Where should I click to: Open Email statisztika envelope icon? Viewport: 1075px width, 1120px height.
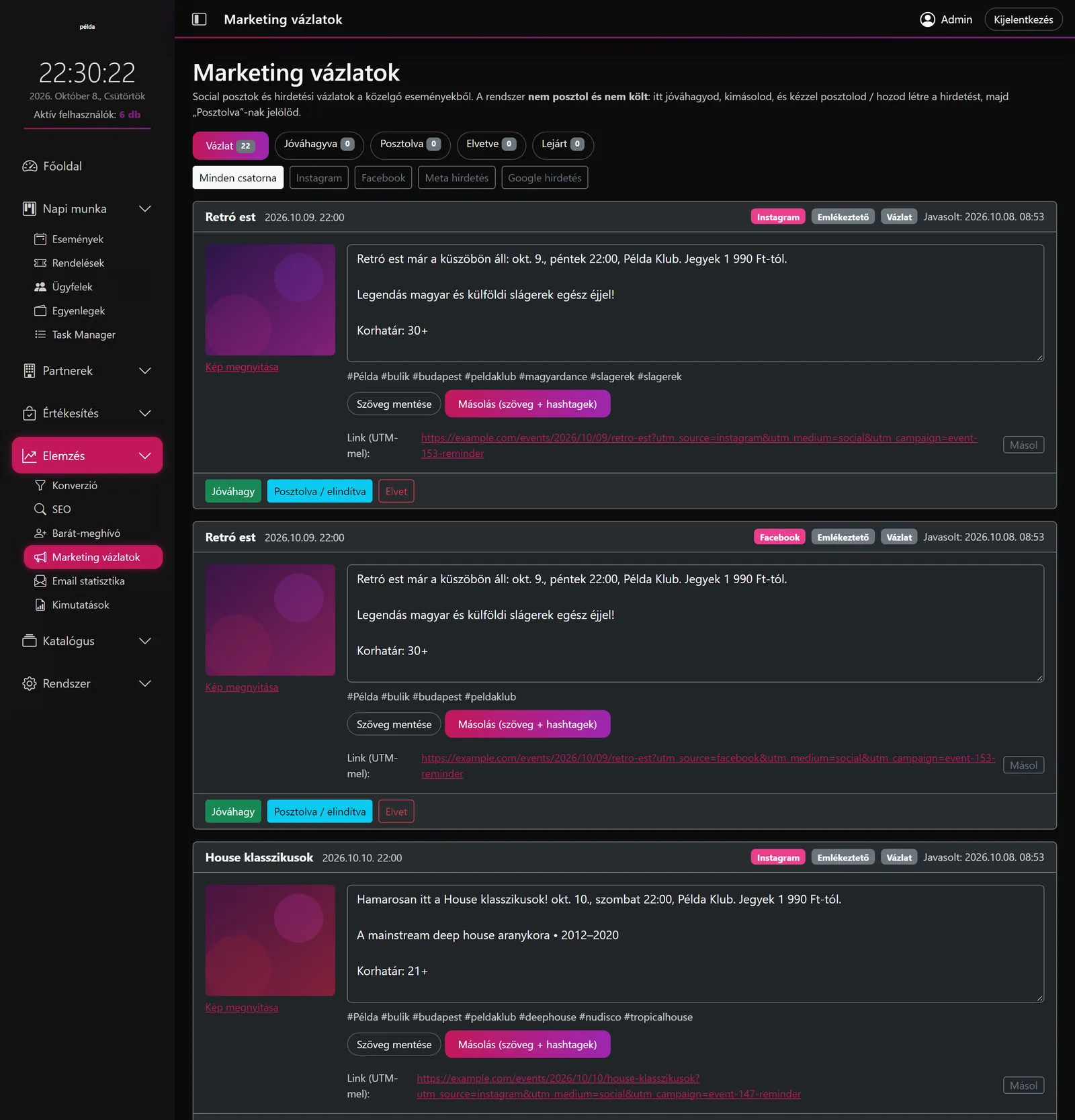point(40,581)
